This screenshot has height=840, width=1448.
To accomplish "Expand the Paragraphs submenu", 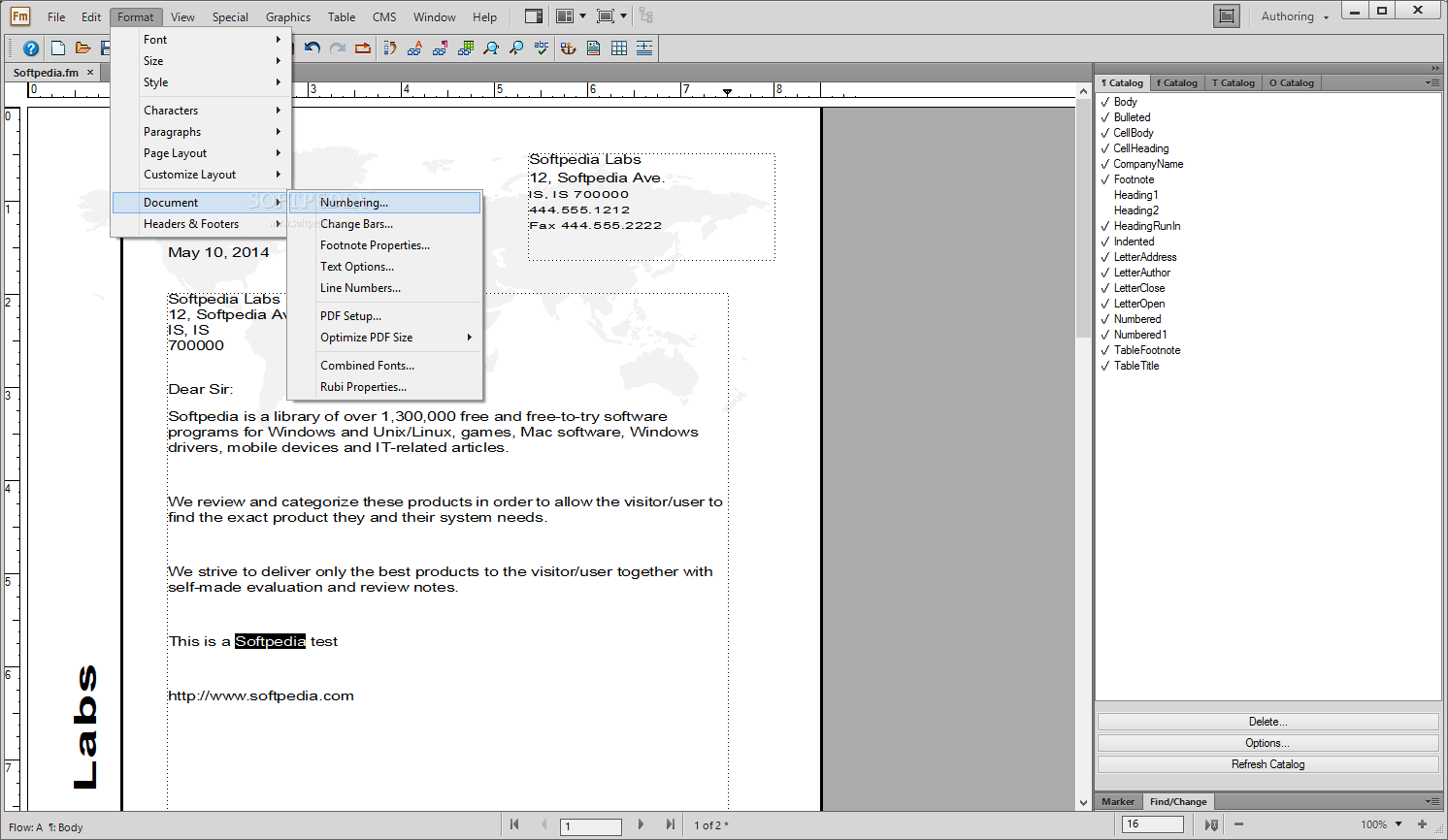I will [202, 132].
